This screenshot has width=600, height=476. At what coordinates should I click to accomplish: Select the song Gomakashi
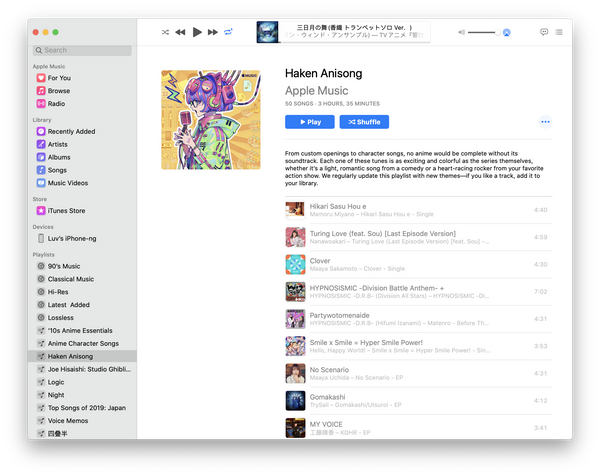pos(419,401)
